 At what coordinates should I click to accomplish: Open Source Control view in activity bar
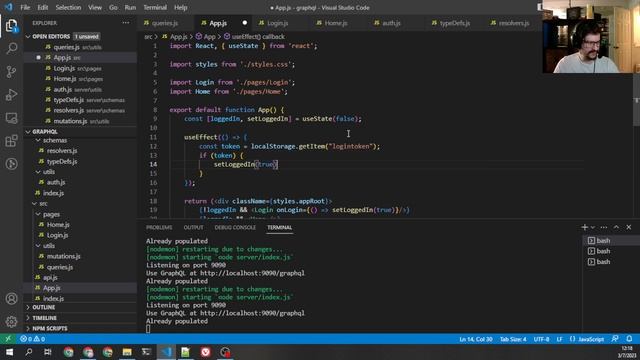pos(11,72)
